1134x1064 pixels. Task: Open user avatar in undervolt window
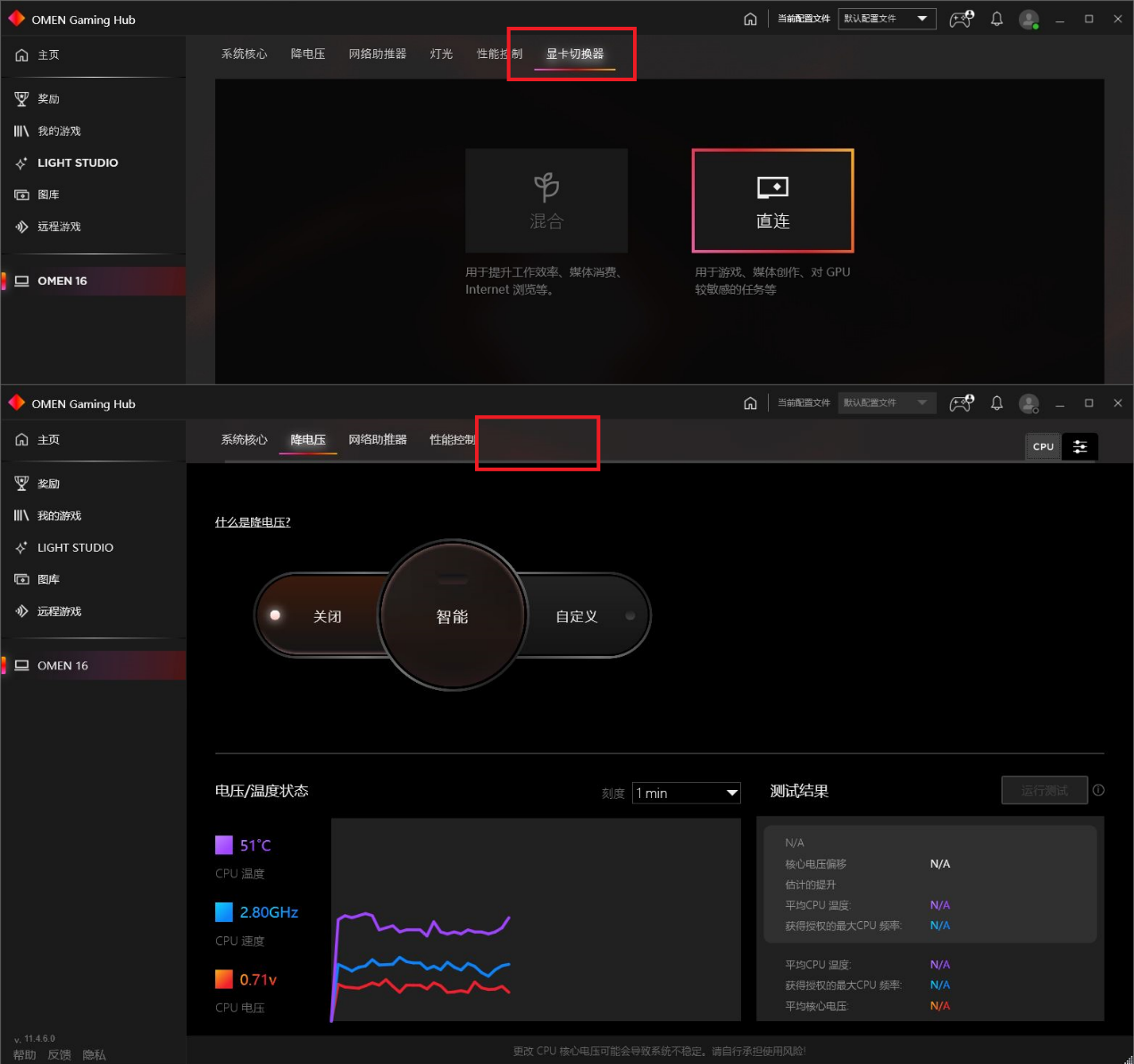pos(1029,403)
